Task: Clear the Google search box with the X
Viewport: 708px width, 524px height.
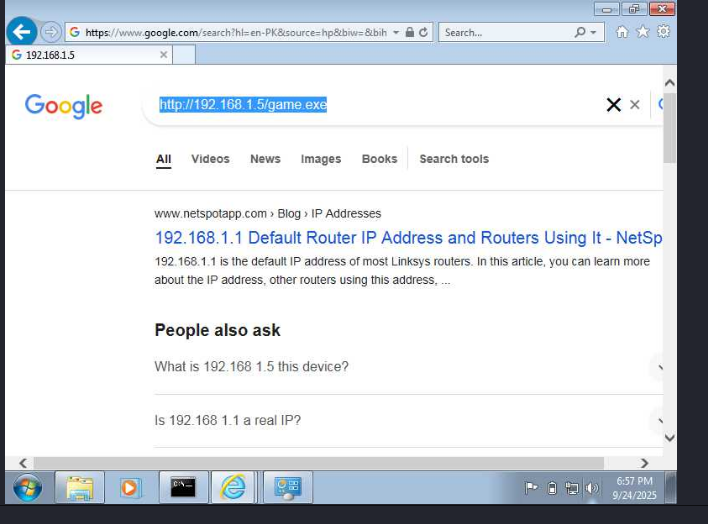Action: (x=613, y=105)
